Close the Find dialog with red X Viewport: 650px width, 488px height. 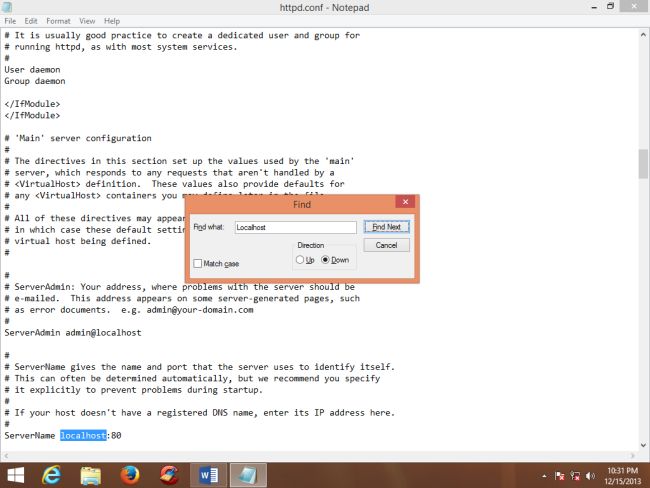click(405, 202)
